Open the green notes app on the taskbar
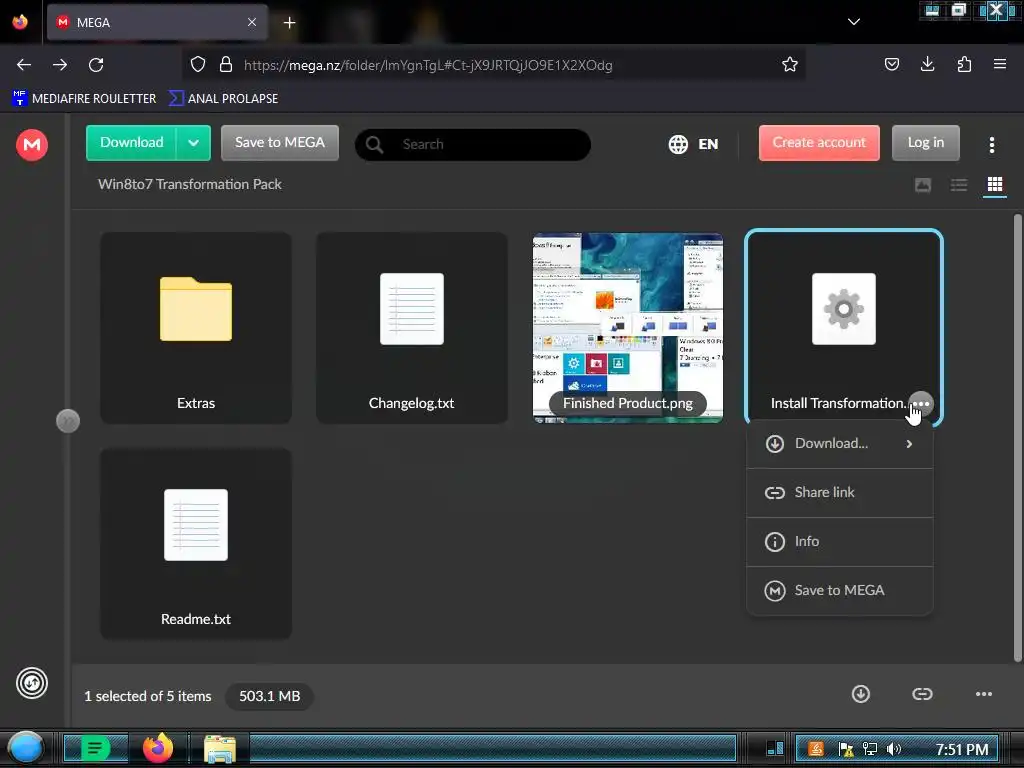The width and height of the screenshot is (1024, 768). (x=95, y=748)
